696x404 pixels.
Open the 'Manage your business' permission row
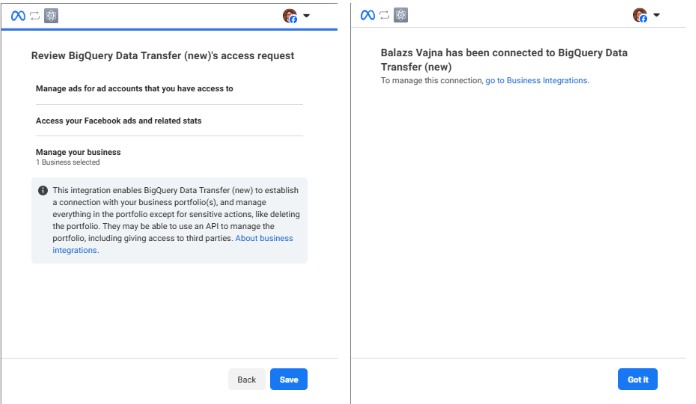78,152
